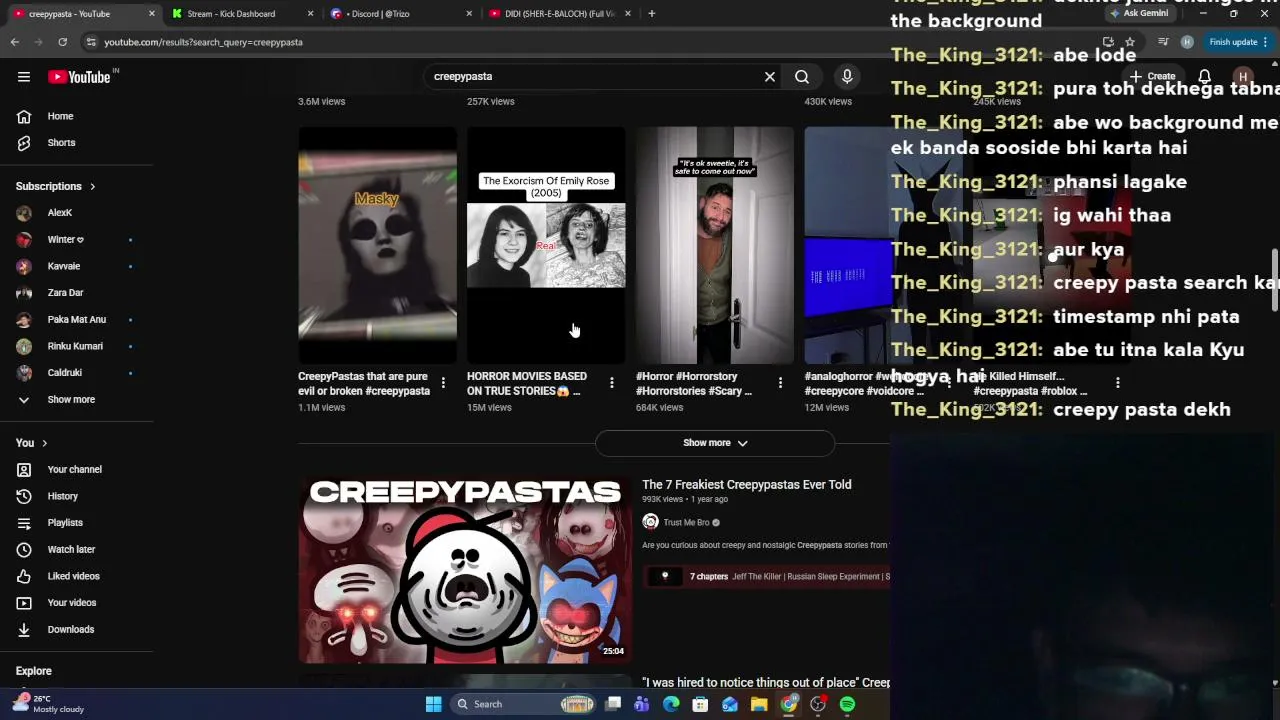Open options for the CreepyPastas pure evil short

point(443,383)
